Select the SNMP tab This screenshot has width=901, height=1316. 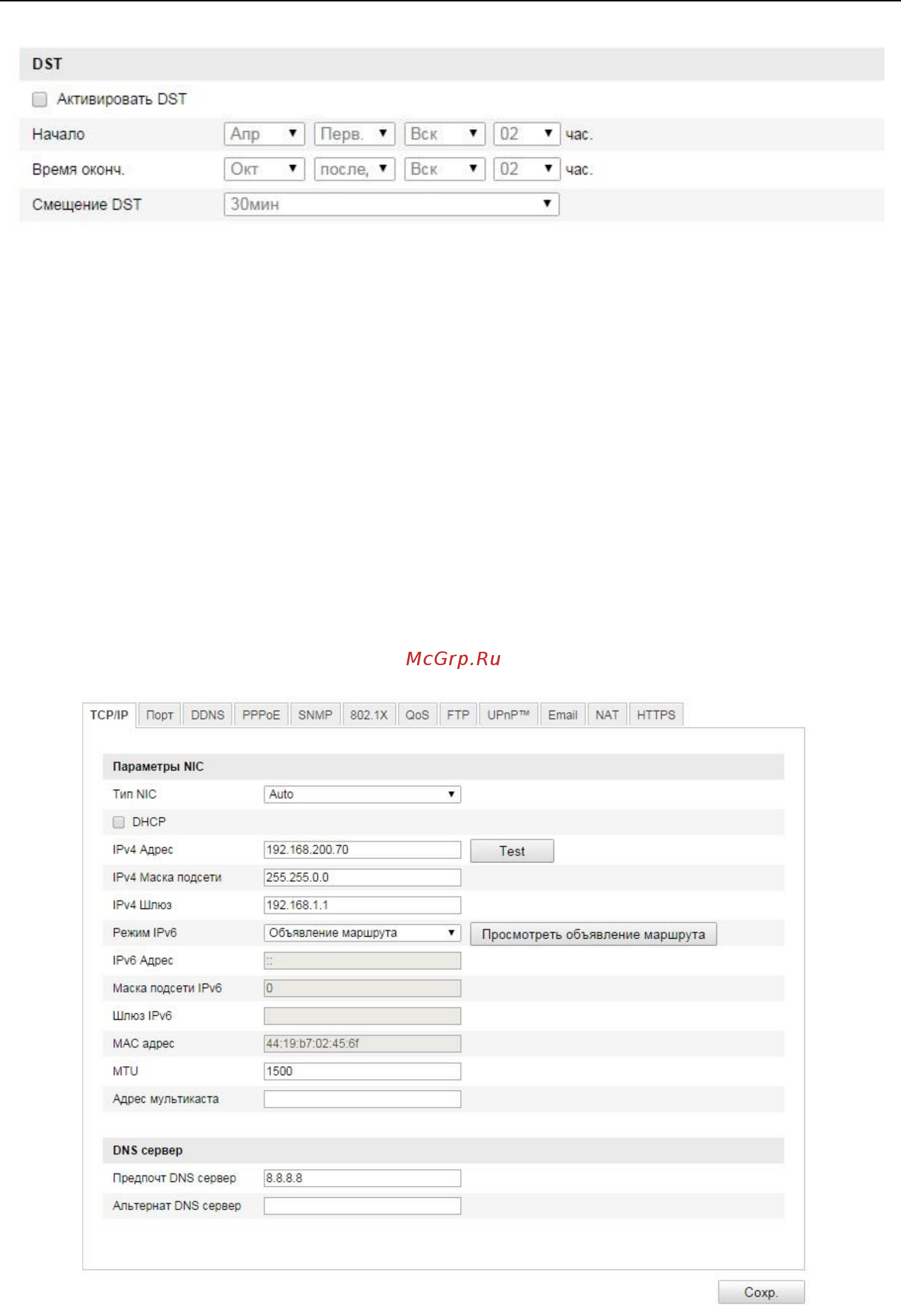tap(315, 715)
